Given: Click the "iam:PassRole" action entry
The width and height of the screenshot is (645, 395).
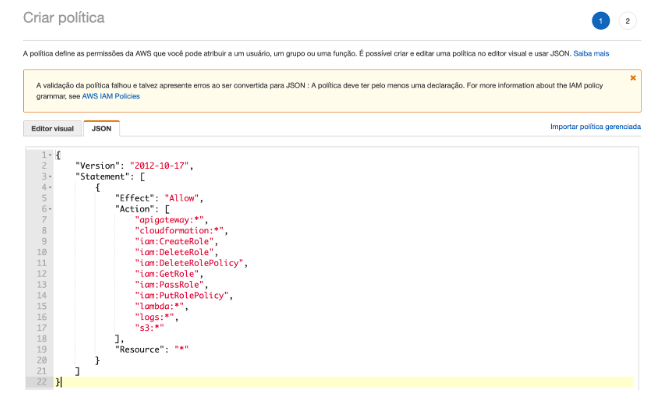Looking at the screenshot, I should coord(169,285).
